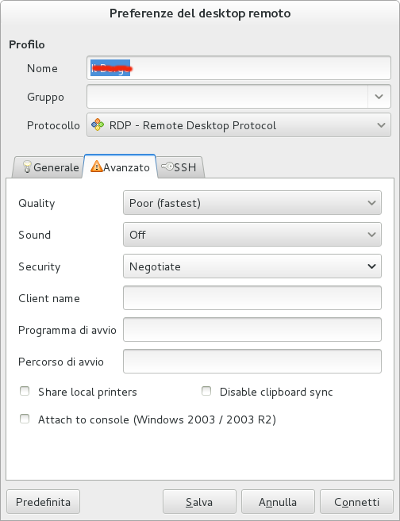Viewport: 400px width, 521px height.
Task: Switch to the SSH tab
Action: tap(180, 167)
